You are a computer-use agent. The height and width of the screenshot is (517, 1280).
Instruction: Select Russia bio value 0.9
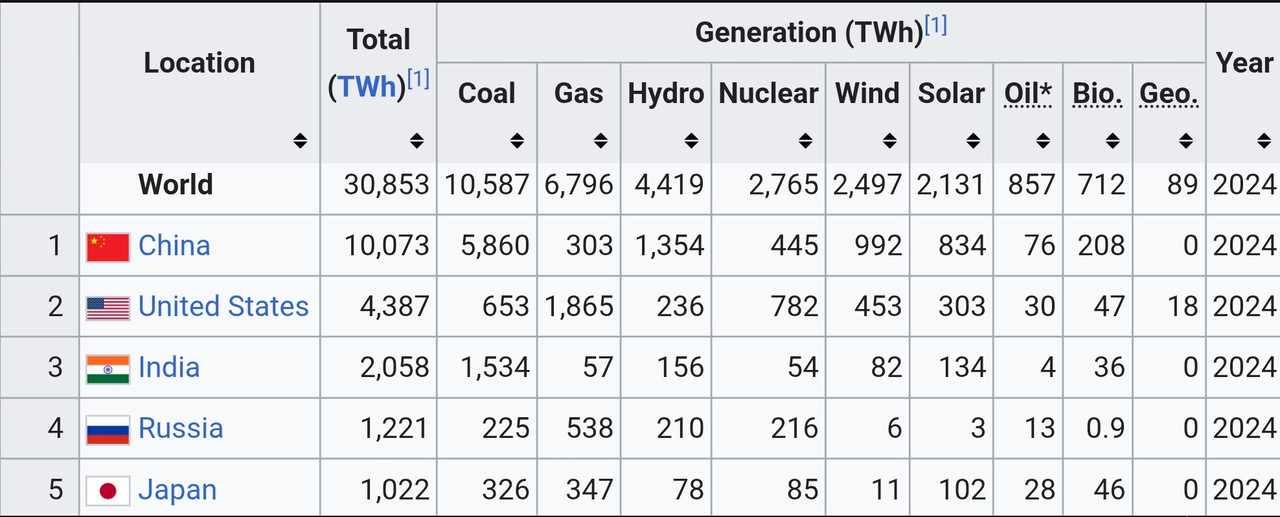tap(1106, 428)
